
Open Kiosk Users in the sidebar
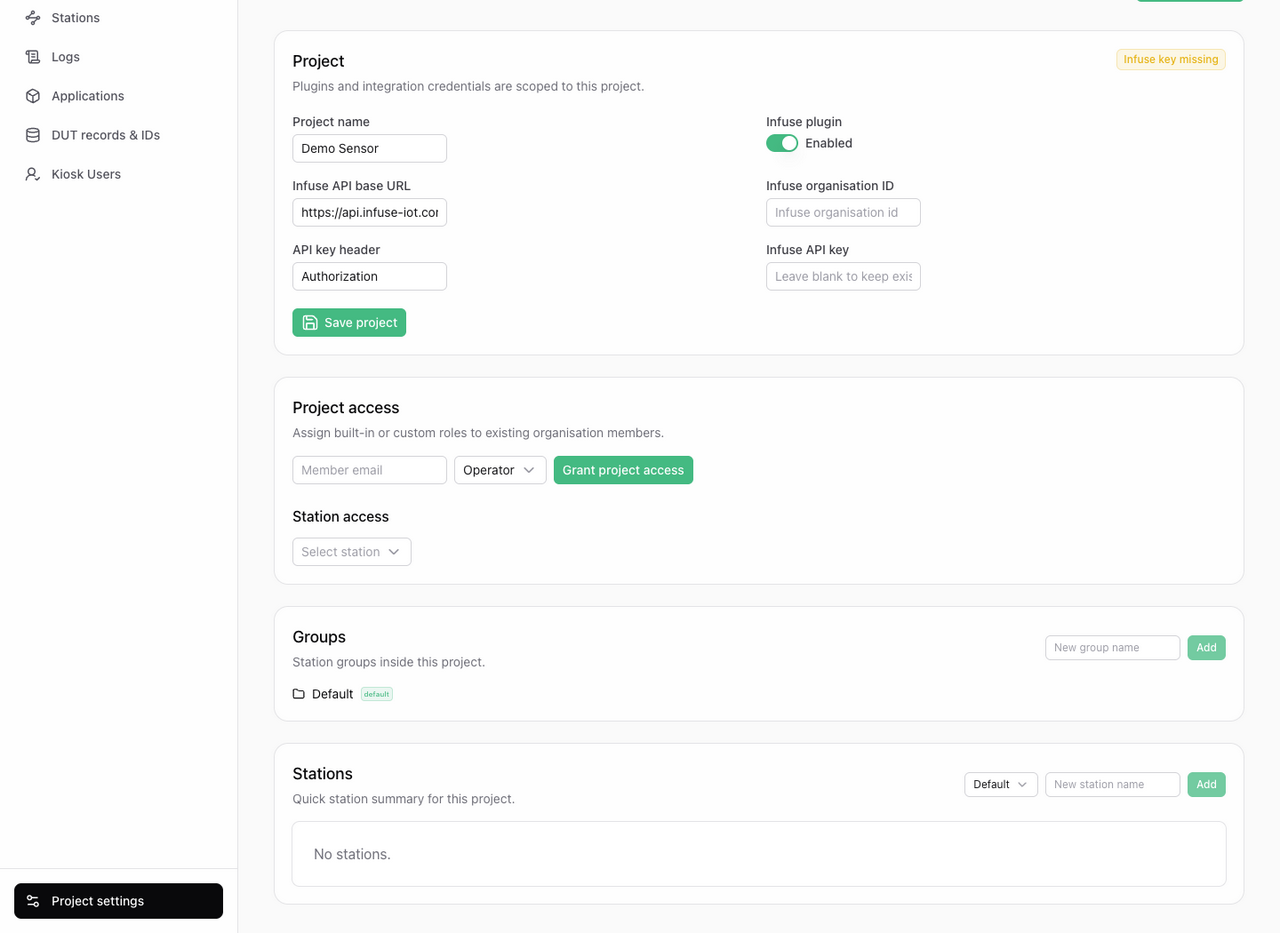click(x=119, y=174)
